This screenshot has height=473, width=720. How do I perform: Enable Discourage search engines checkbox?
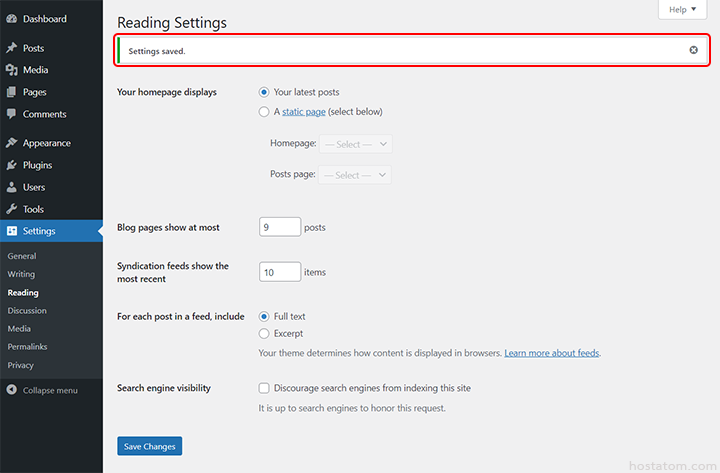264,388
